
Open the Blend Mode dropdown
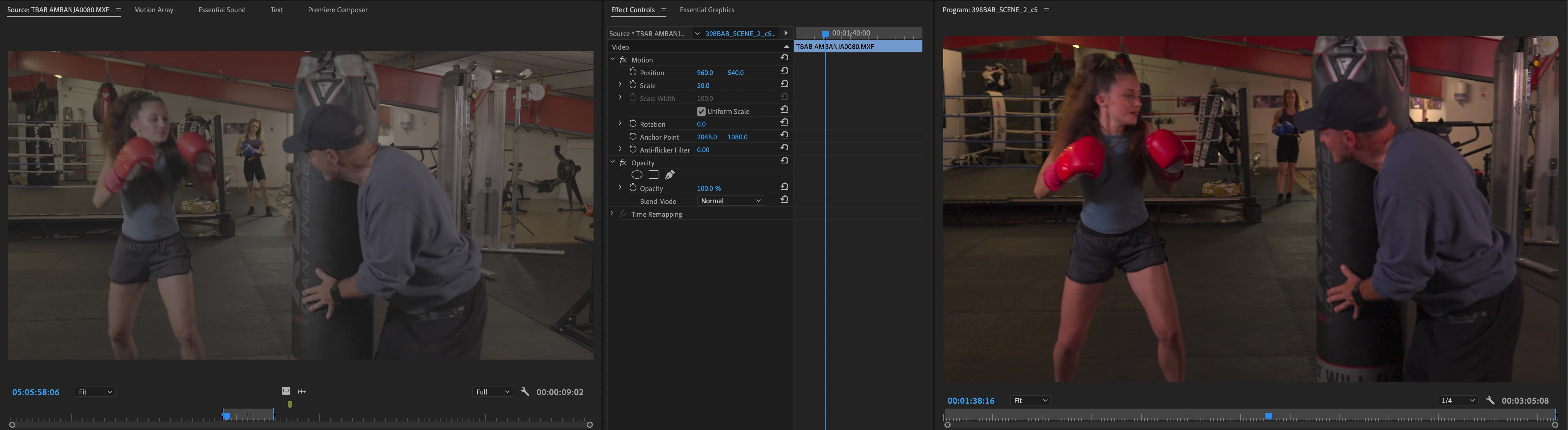point(730,201)
